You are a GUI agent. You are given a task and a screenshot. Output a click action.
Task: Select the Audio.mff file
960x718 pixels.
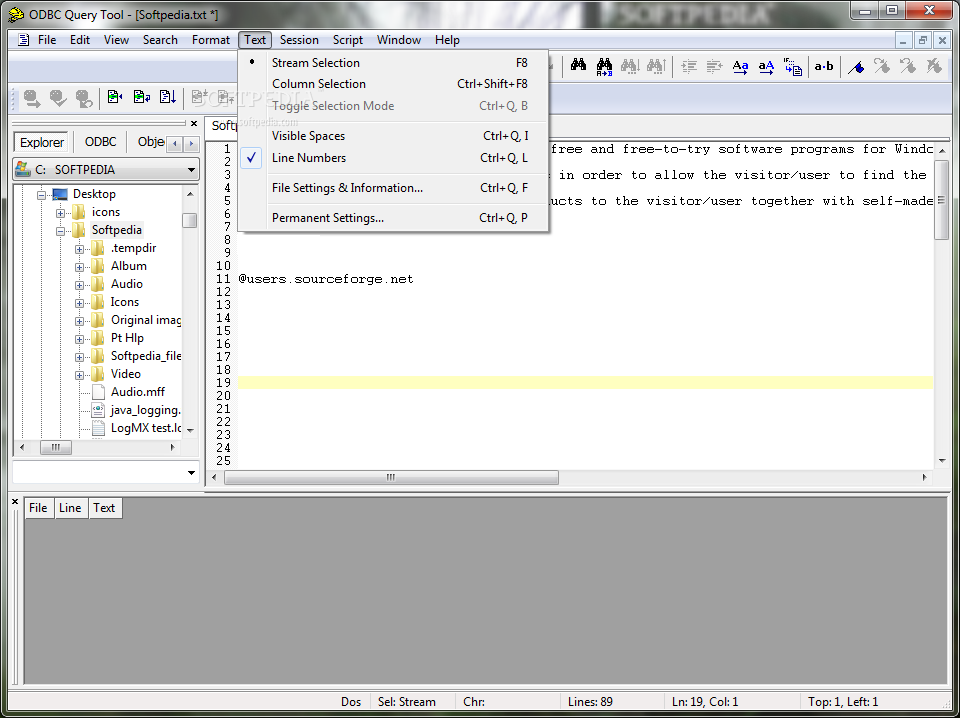click(x=138, y=392)
